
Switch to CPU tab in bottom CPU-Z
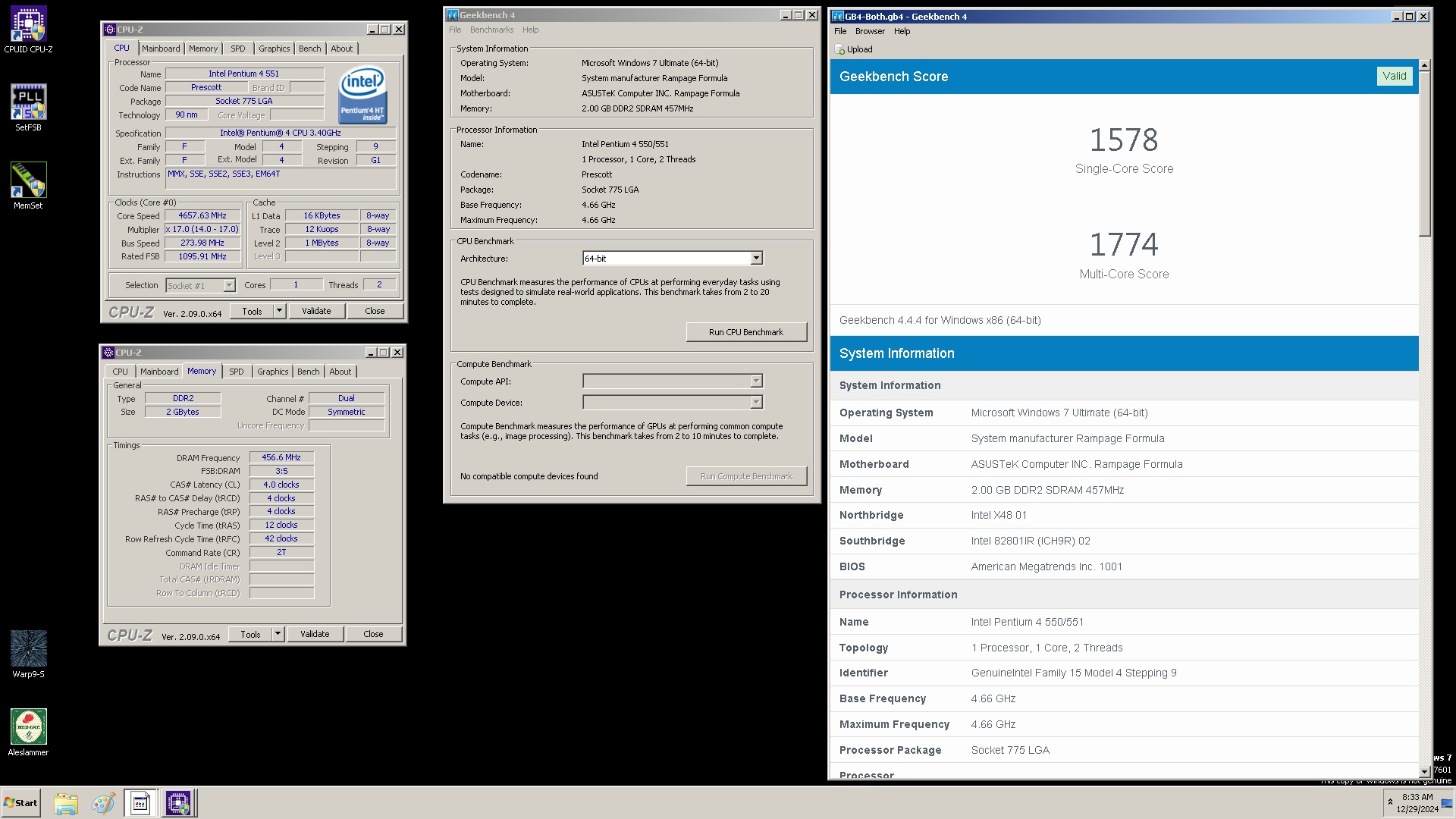coord(120,372)
